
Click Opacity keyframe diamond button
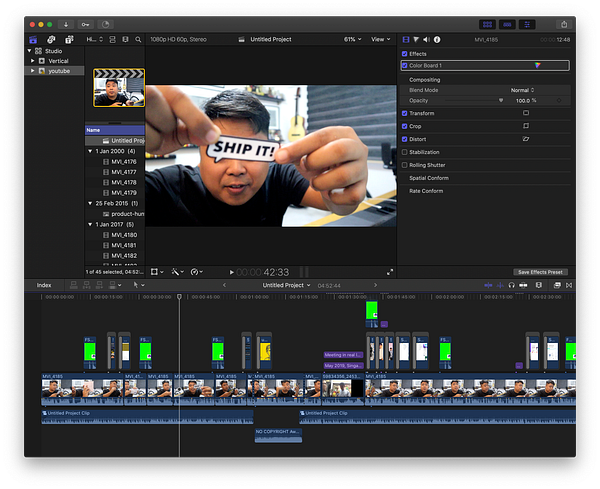[559, 101]
